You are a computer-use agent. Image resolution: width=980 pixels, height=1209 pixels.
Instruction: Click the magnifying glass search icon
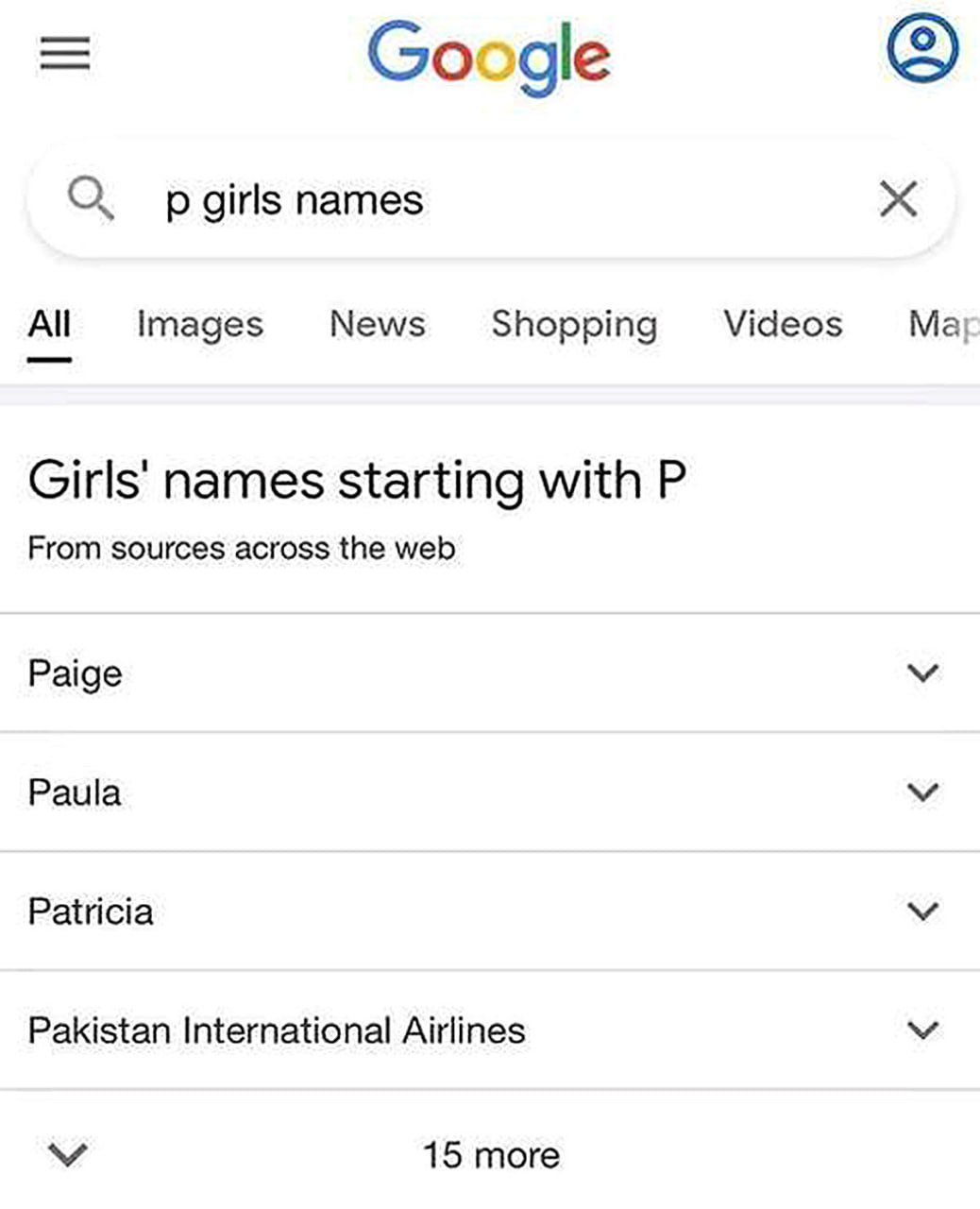click(91, 199)
